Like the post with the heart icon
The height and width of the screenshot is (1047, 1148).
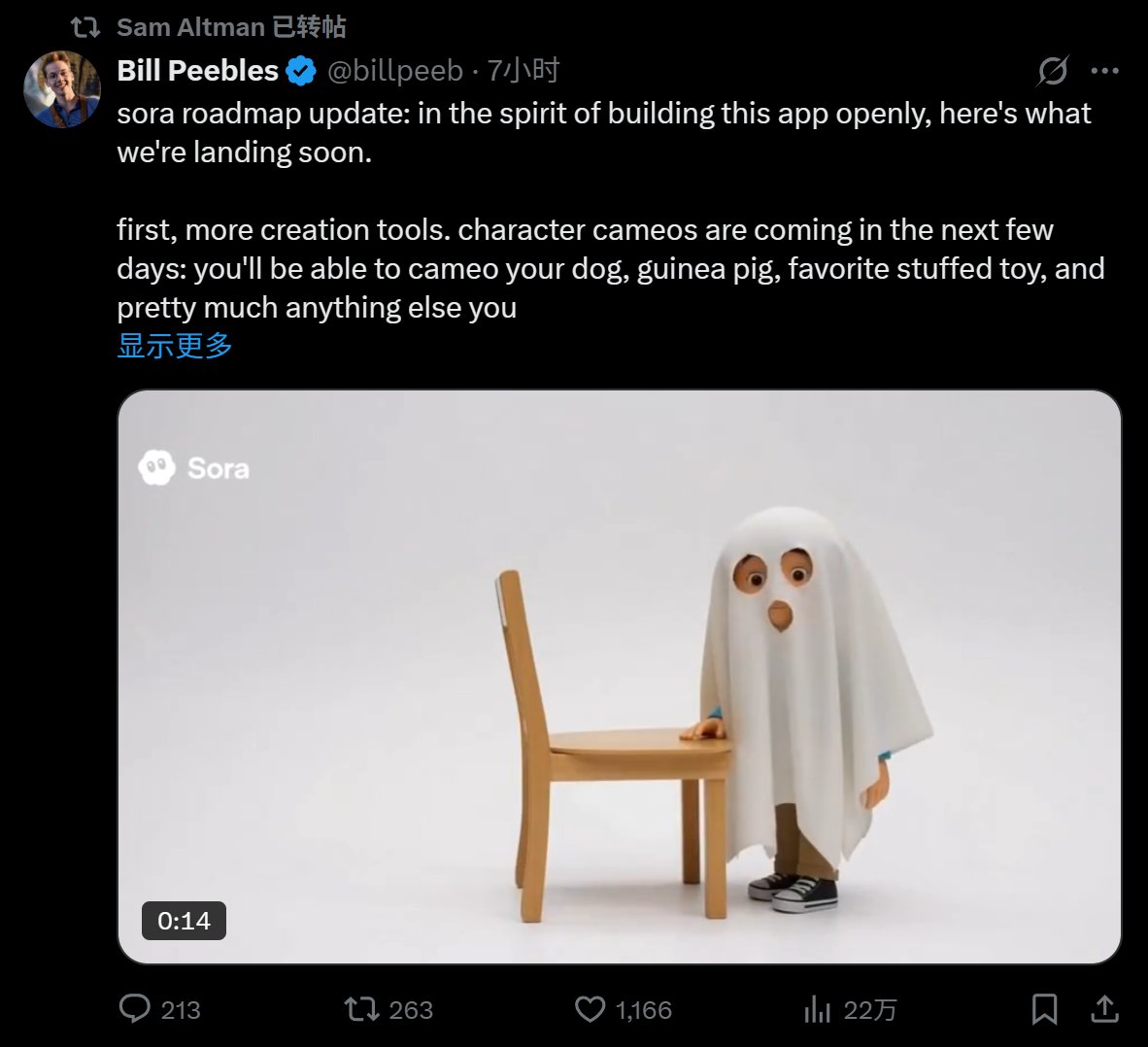click(590, 1009)
